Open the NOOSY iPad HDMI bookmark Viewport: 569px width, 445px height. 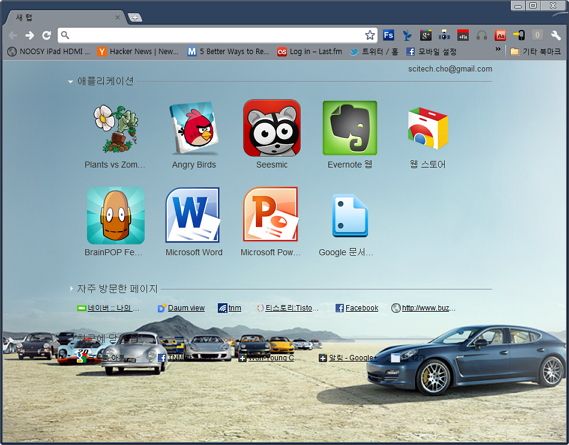coord(48,52)
